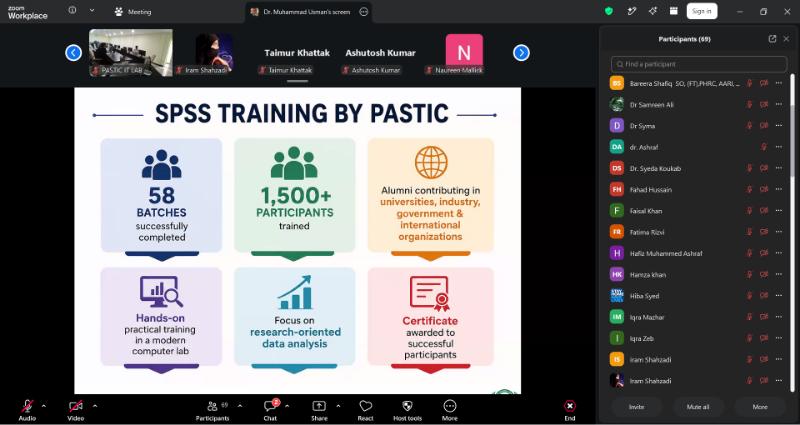Expand the chat options chevron
This screenshot has height=425, width=800.
coord(287,406)
